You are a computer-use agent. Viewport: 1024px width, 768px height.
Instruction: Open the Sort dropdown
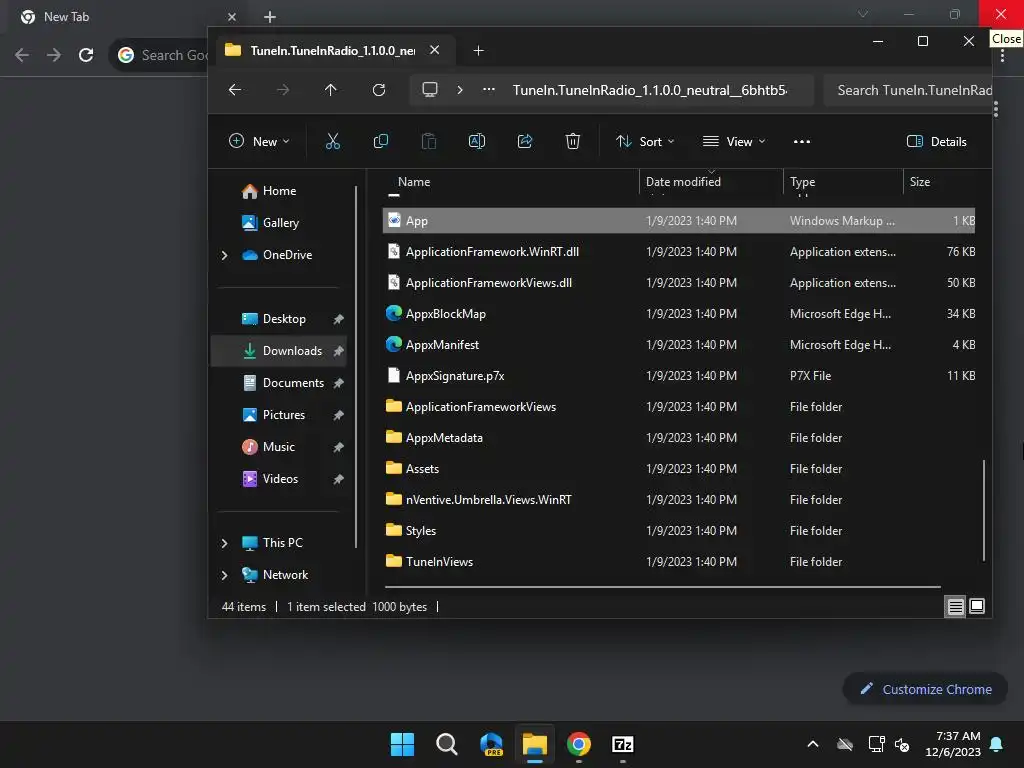tap(645, 142)
